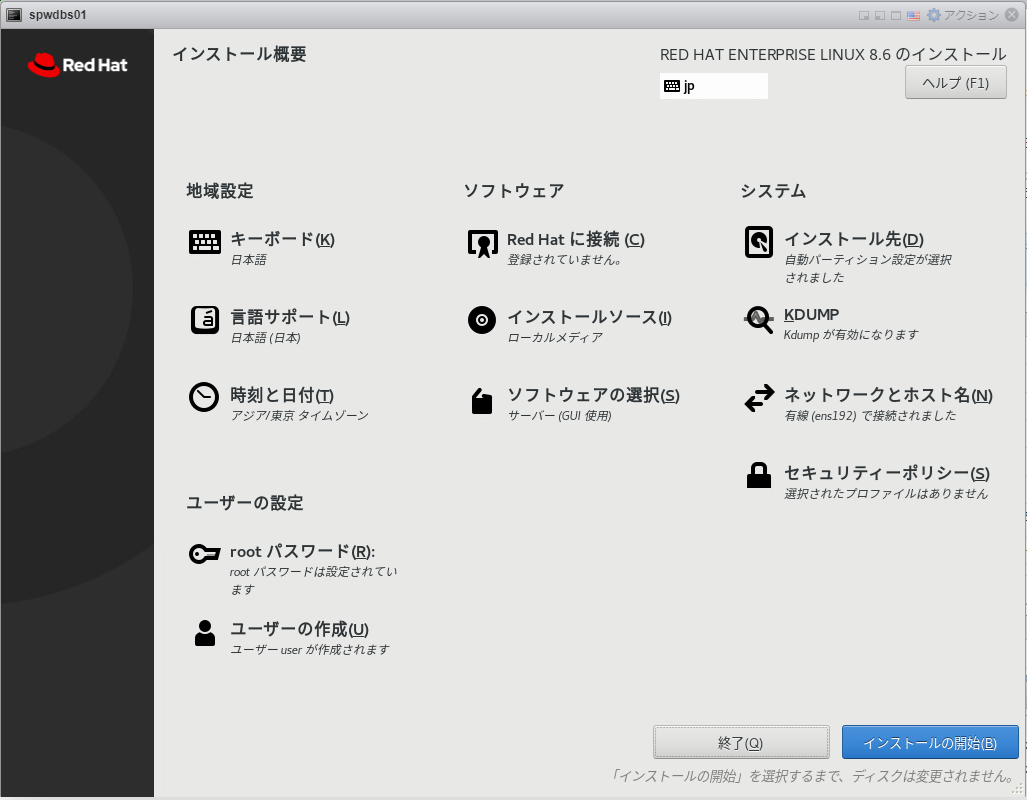
Task: Click the ヘルプ (F1) button
Action: (955, 82)
